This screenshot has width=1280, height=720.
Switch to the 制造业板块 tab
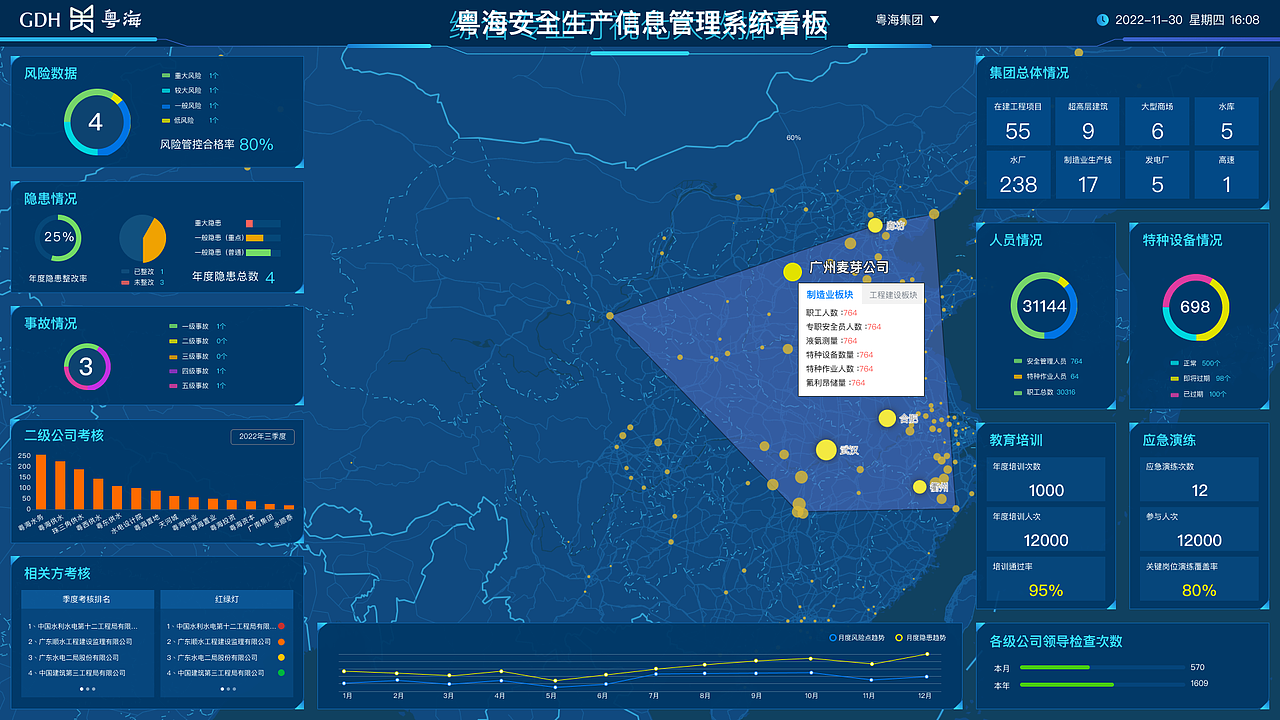point(830,295)
